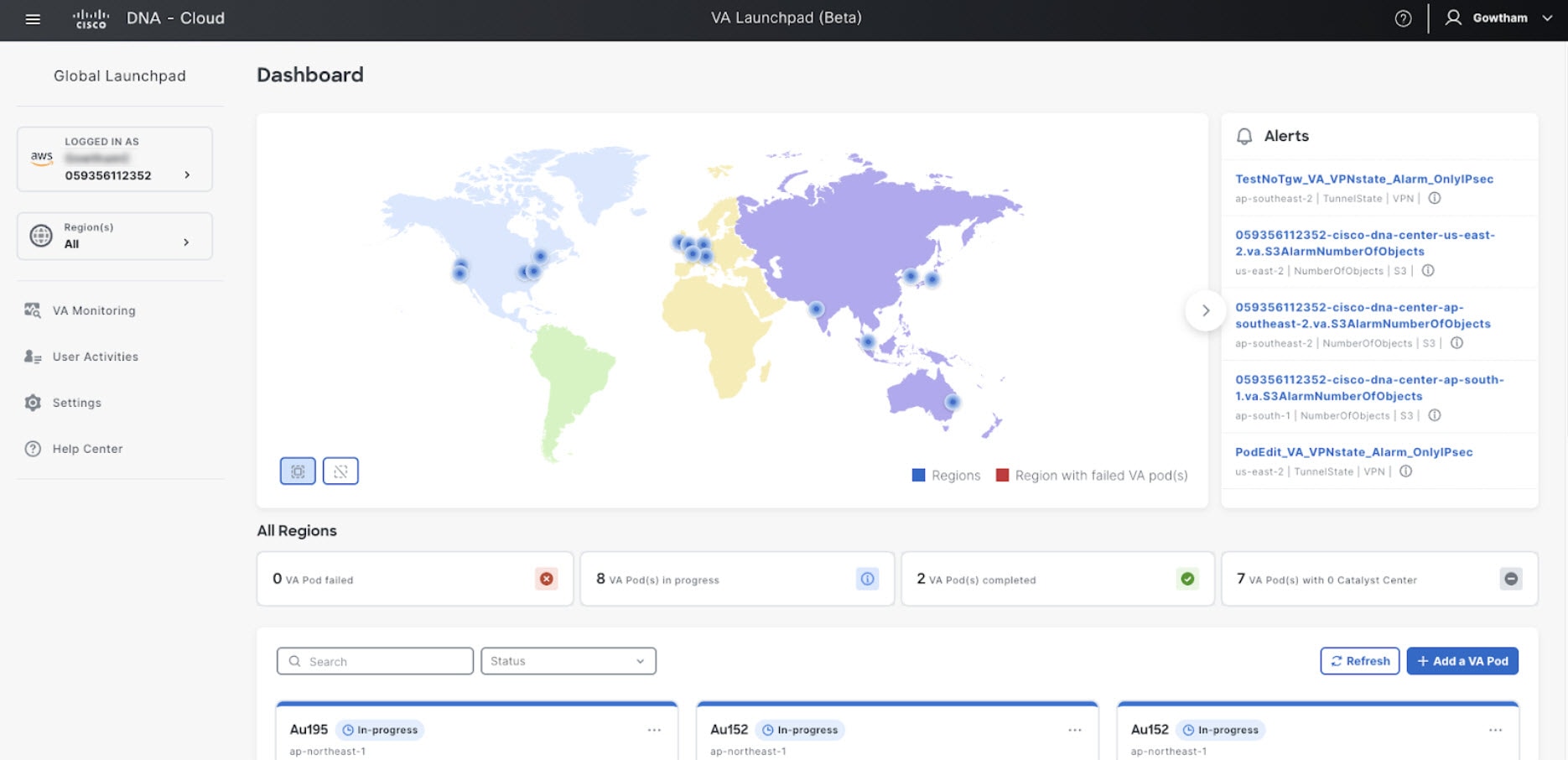Click info icon for us-east-2 S3 alert

click(1428, 270)
